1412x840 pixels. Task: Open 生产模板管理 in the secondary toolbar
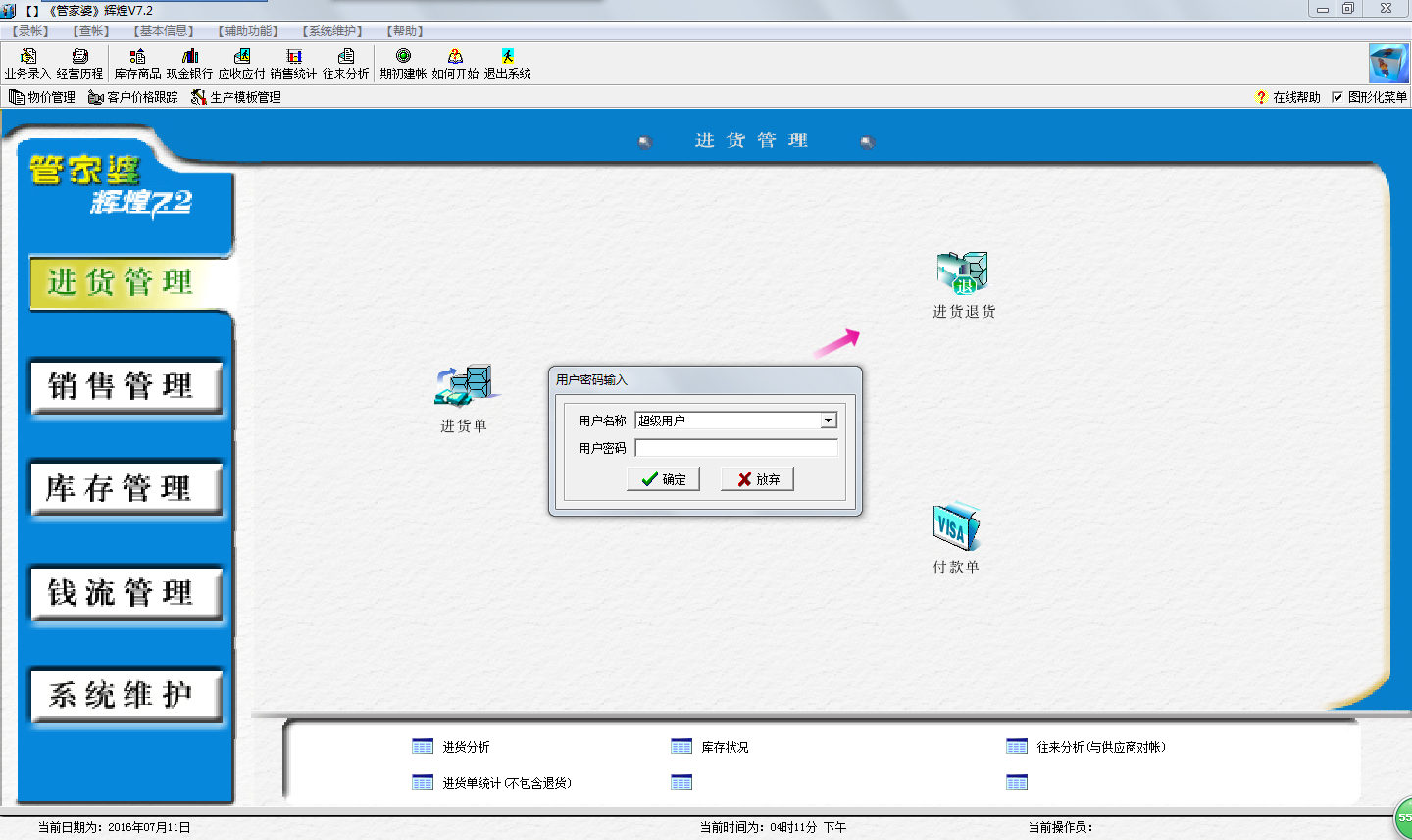pos(236,97)
